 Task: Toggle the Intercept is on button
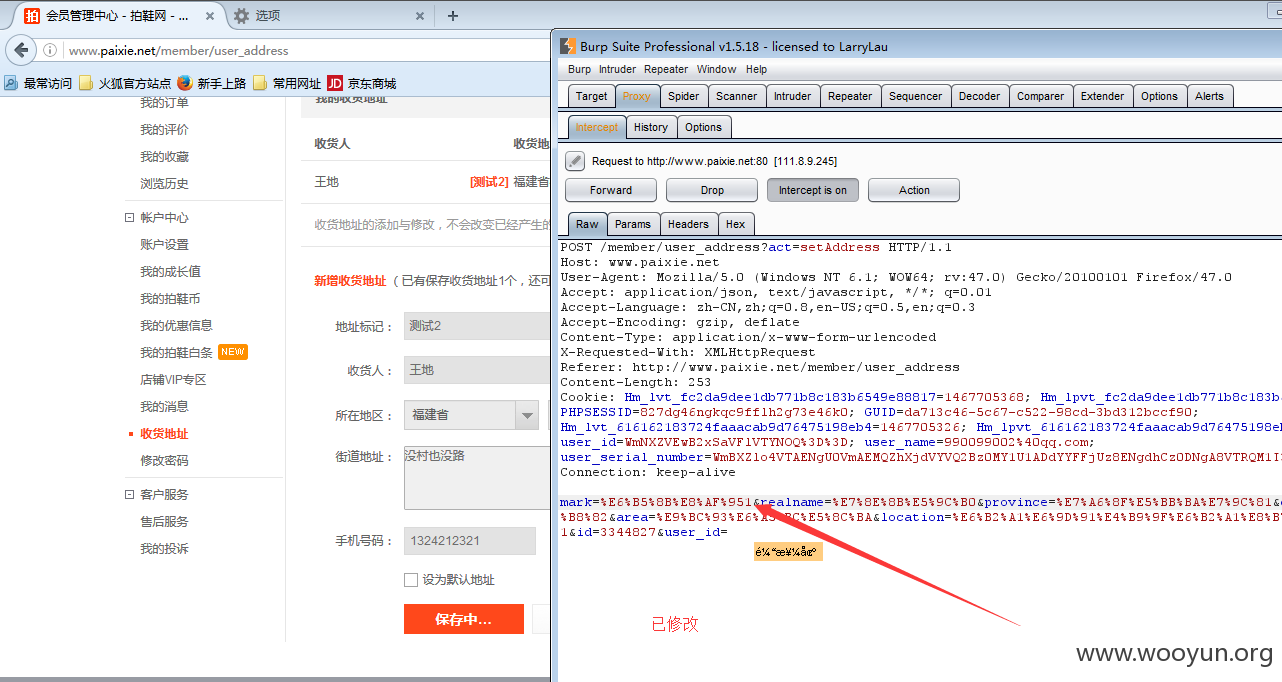813,190
